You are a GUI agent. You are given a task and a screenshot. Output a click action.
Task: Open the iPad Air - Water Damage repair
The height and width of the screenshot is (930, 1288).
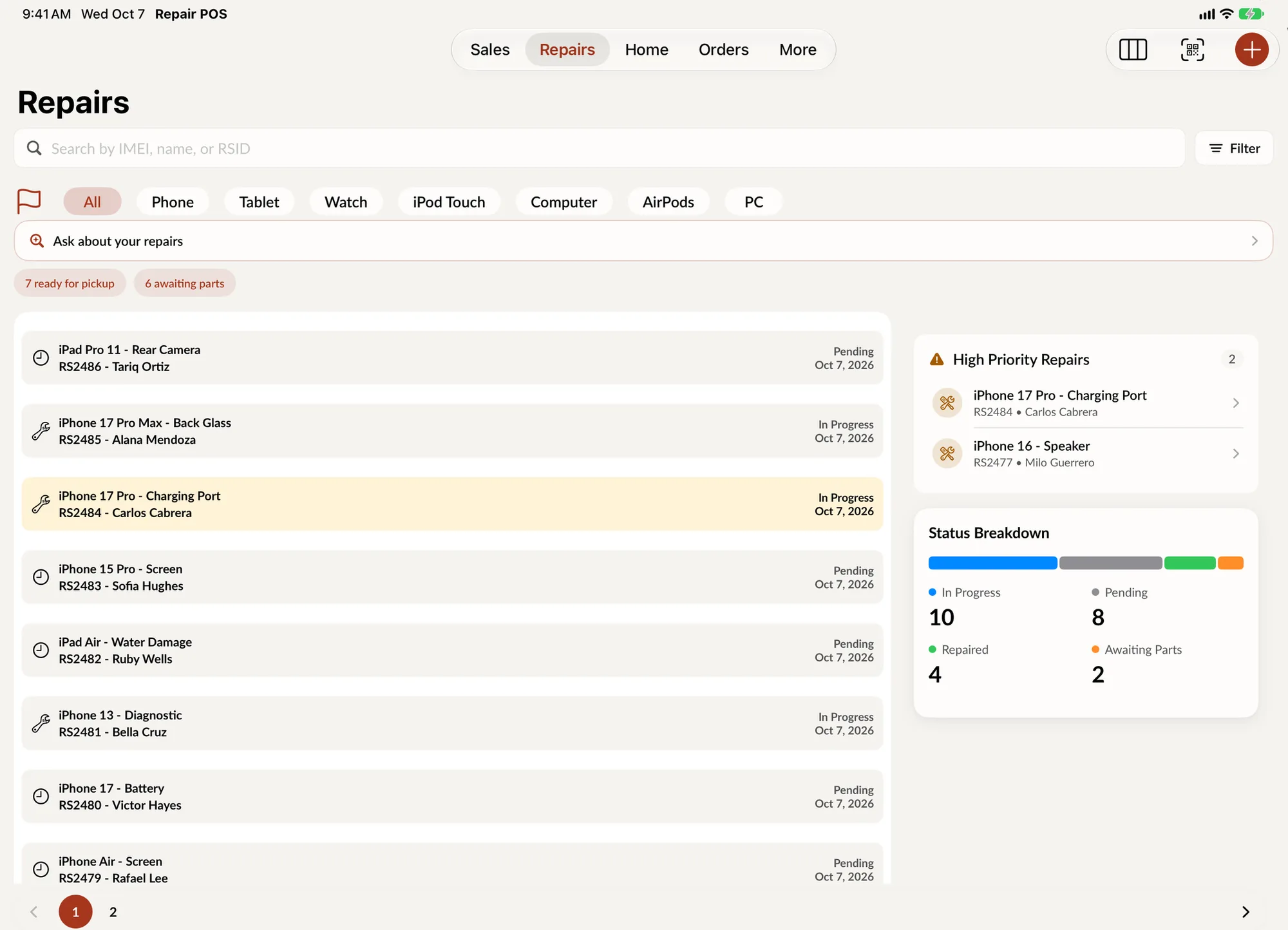(x=452, y=650)
